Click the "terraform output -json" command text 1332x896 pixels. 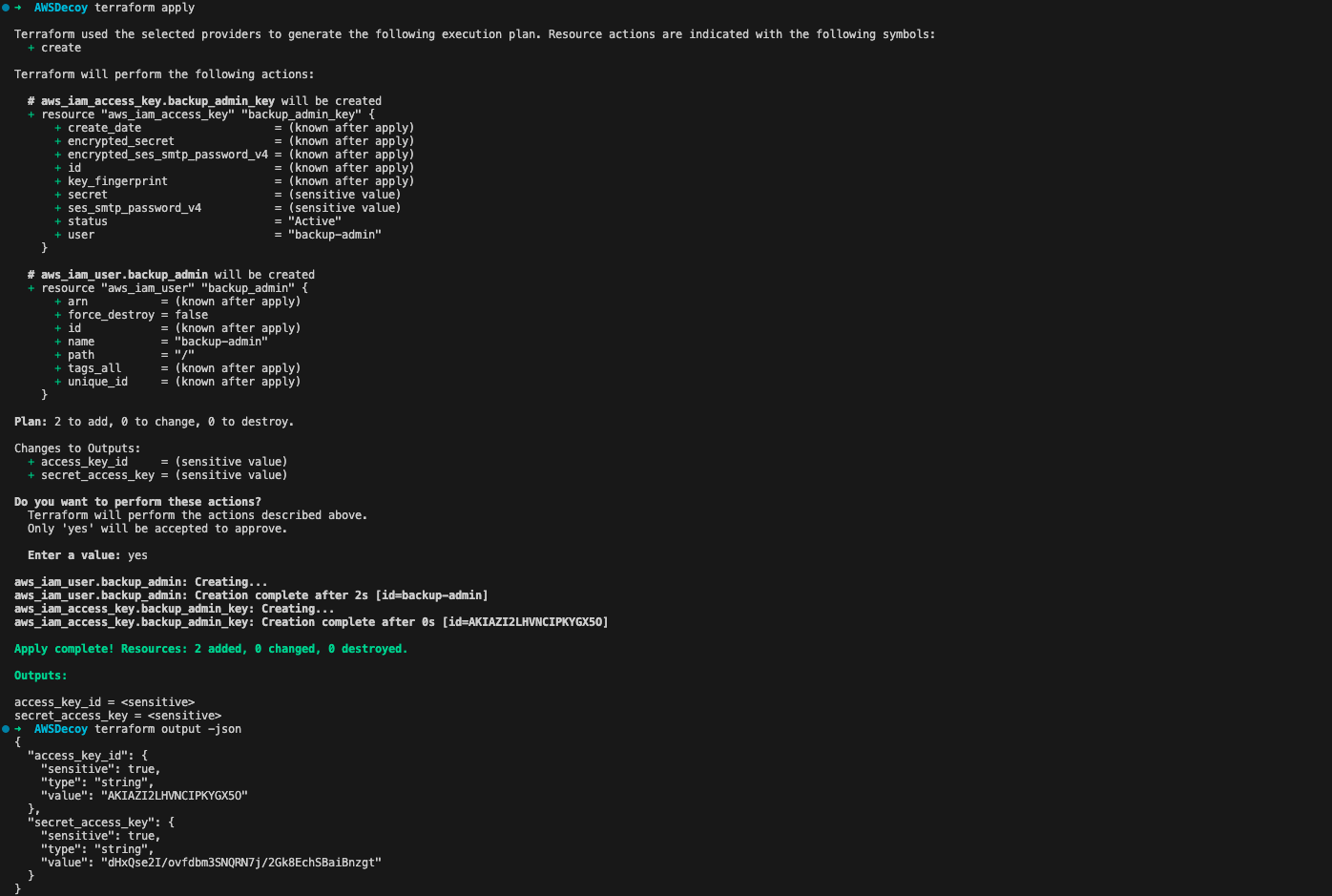coord(168,729)
